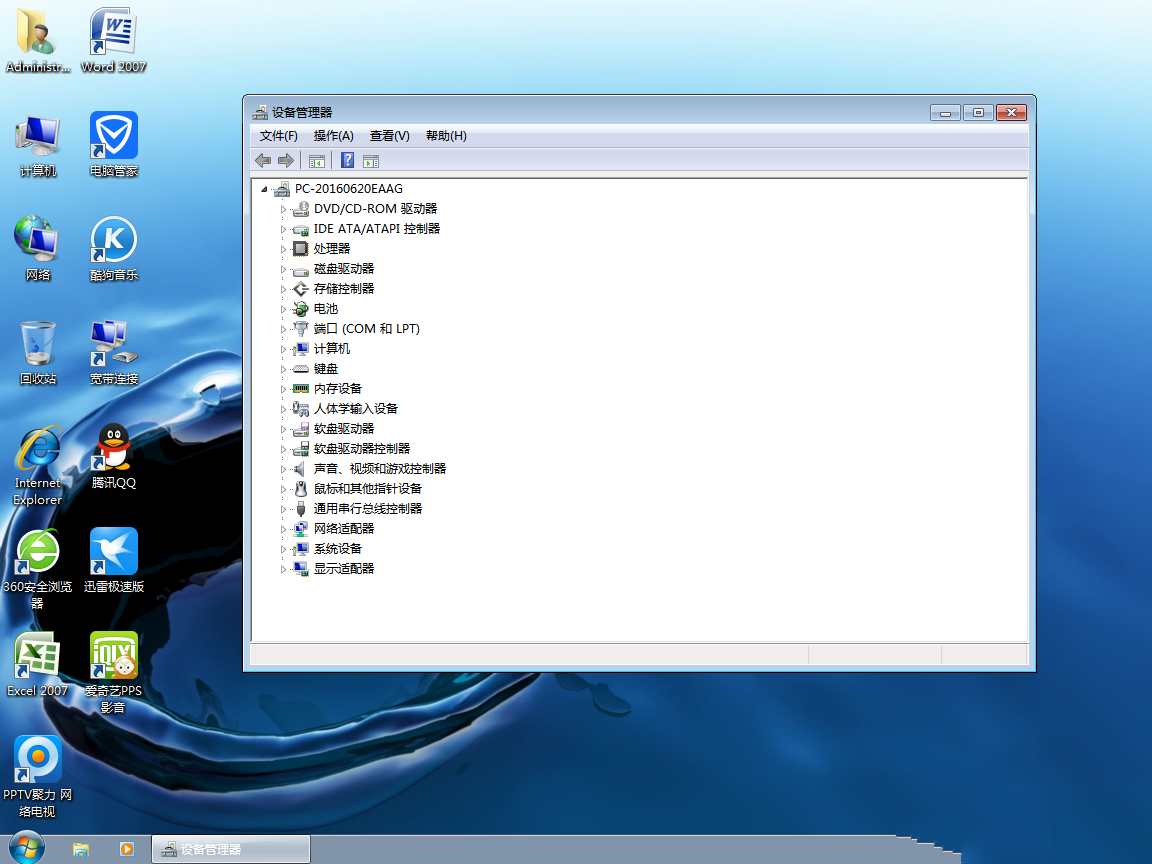Click the blue Help question-mark toolbar icon

coord(347,160)
